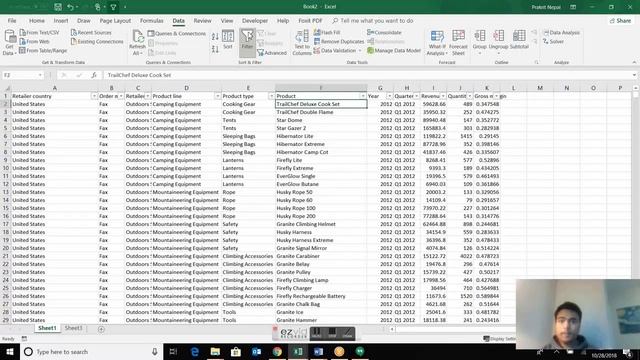The image size is (640, 360).
Task: Sort Z to A descending
Action: tap(215, 49)
